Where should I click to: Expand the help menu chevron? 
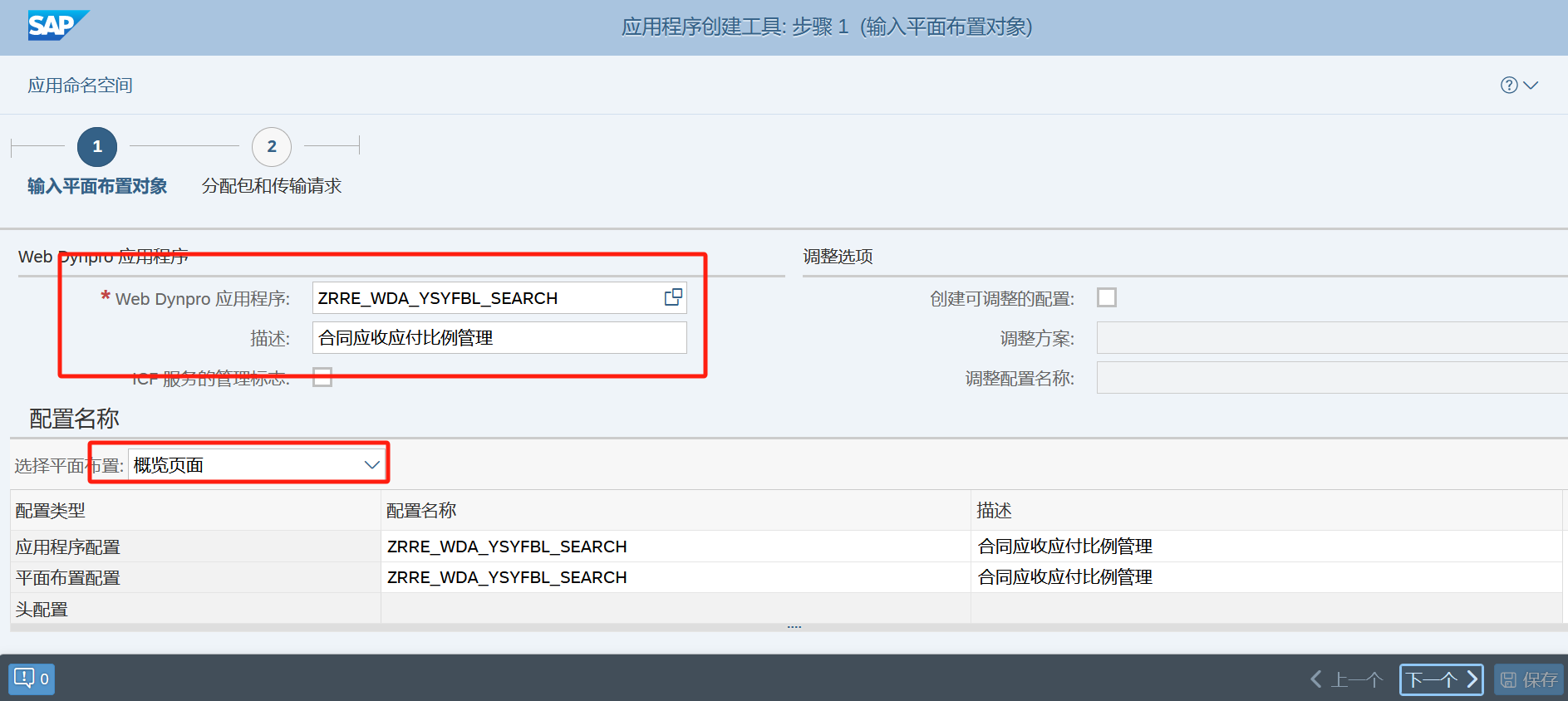click(x=1531, y=85)
